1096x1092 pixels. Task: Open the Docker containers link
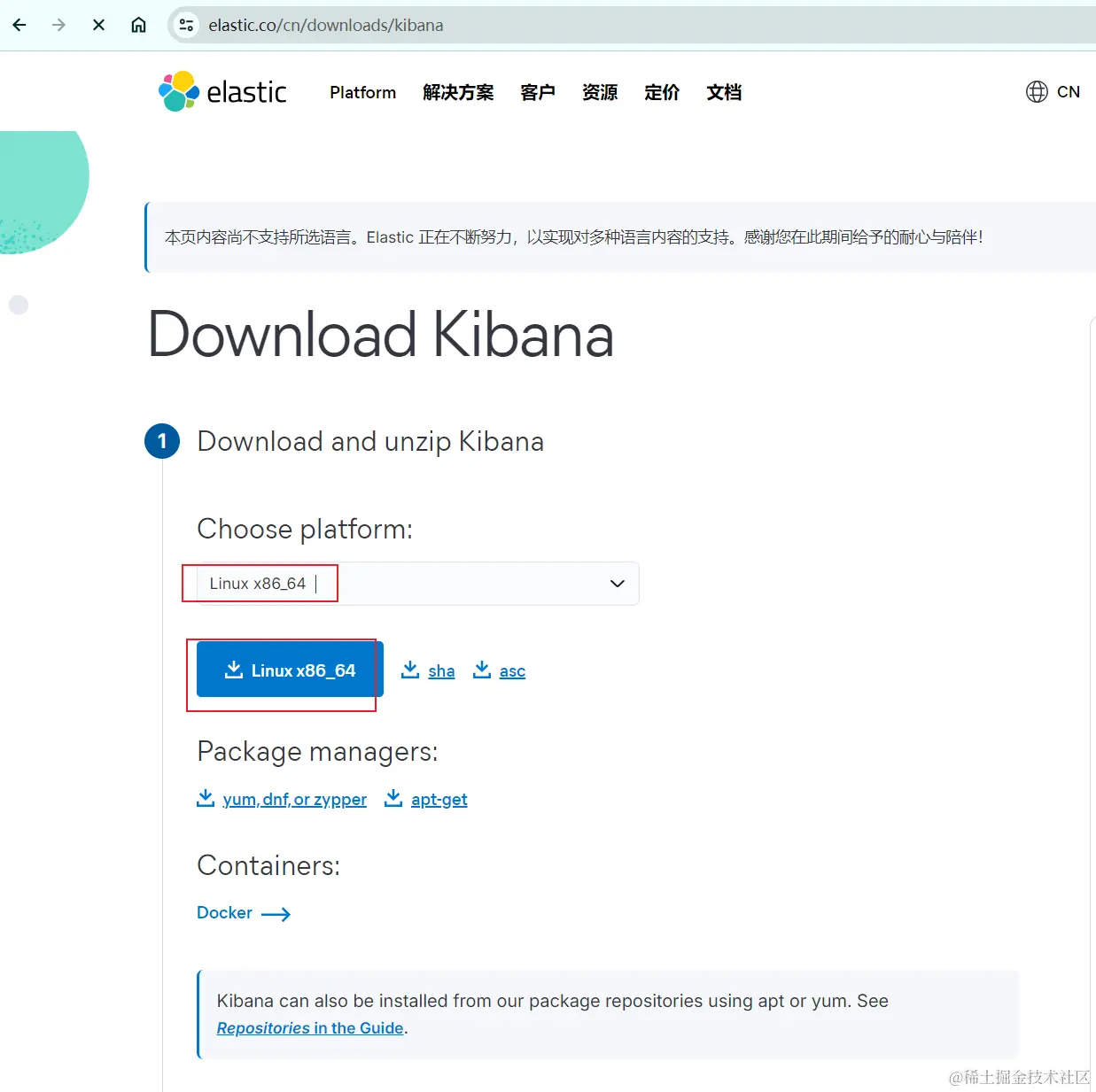point(224,913)
